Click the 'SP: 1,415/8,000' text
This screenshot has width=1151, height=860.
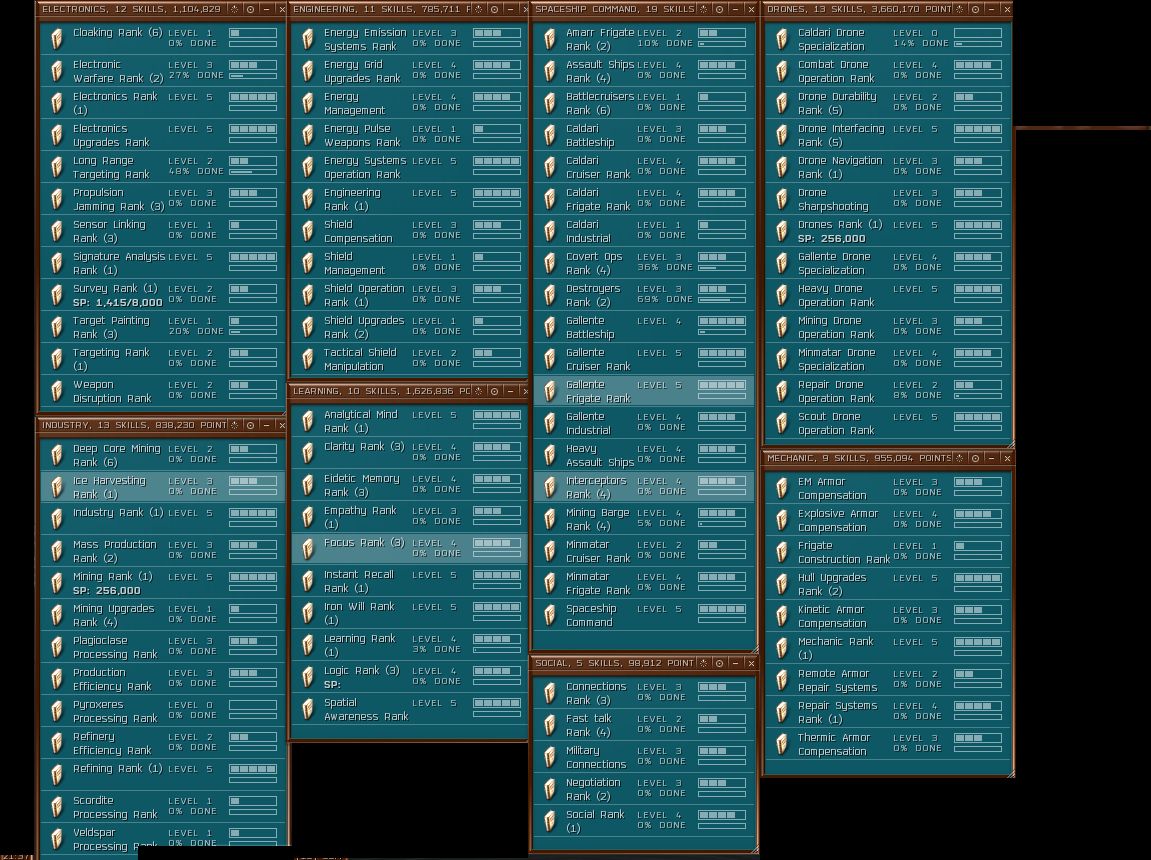coord(117,302)
